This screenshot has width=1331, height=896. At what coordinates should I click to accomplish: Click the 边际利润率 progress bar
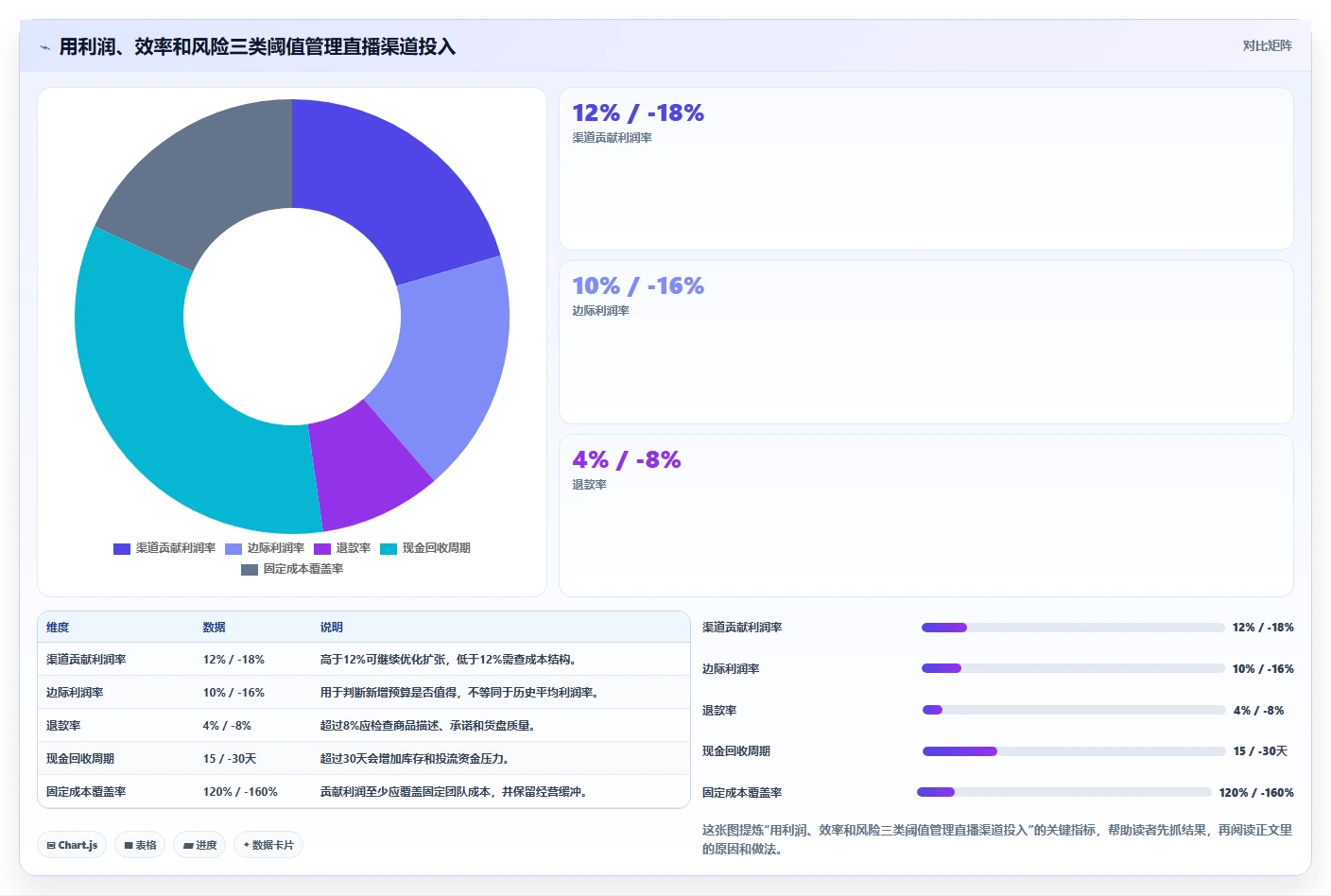click(x=1073, y=668)
